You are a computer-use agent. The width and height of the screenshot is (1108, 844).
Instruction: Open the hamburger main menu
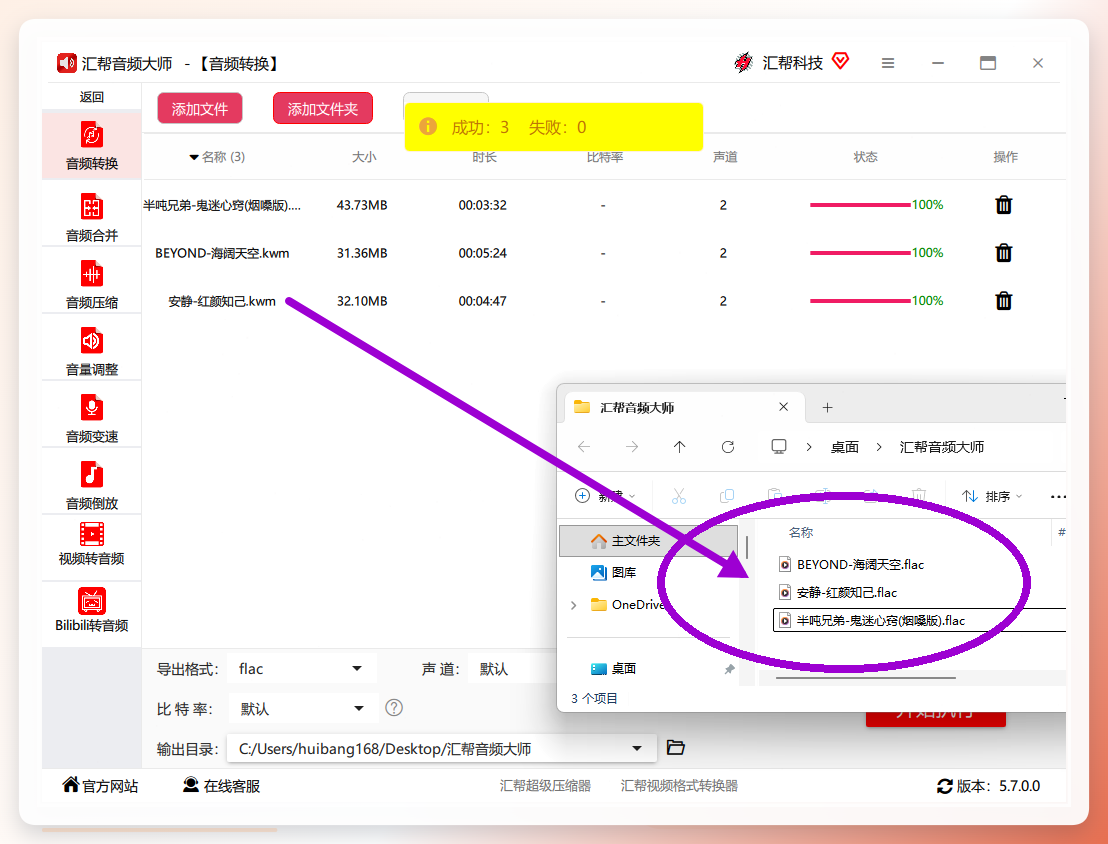pos(888,64)
